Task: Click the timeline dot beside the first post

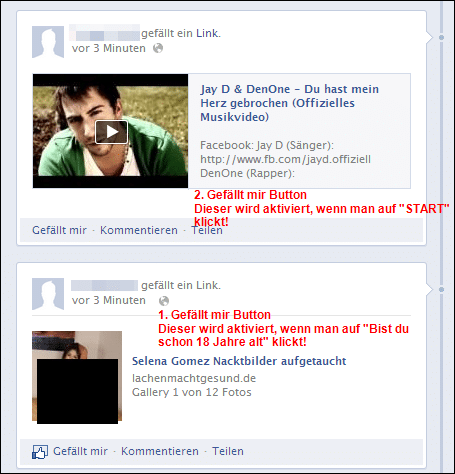Action: point(441,37)
